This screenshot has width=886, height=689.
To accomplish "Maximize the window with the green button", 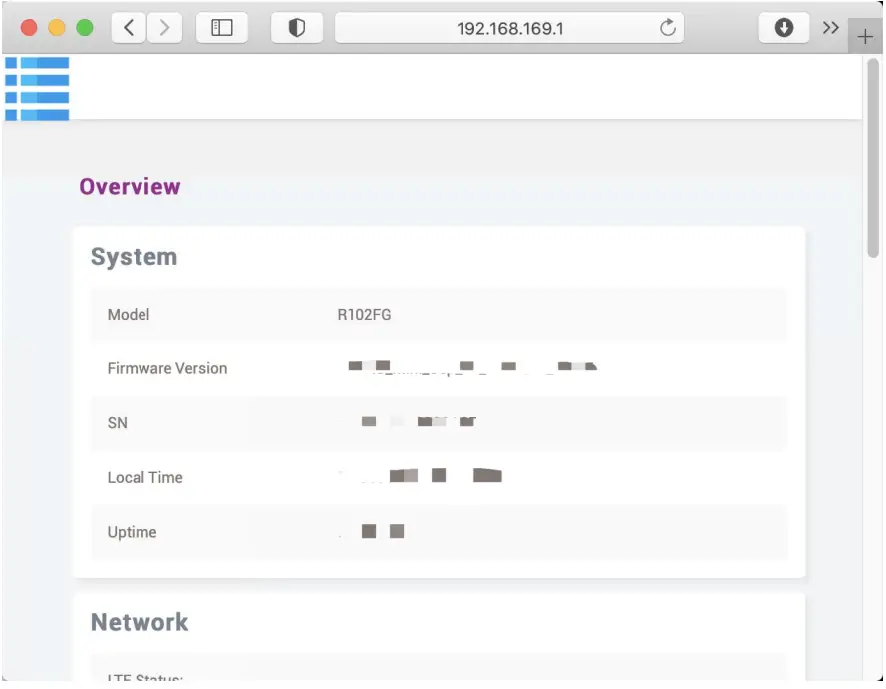I will click(85, 28).
